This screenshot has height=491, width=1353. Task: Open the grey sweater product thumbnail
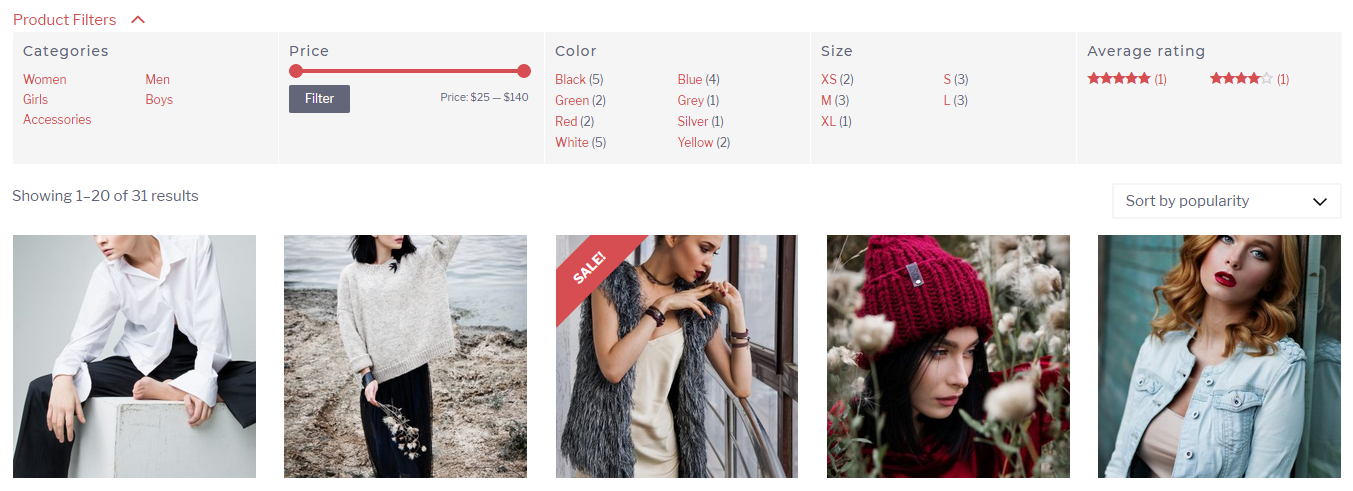click(405, 357)
